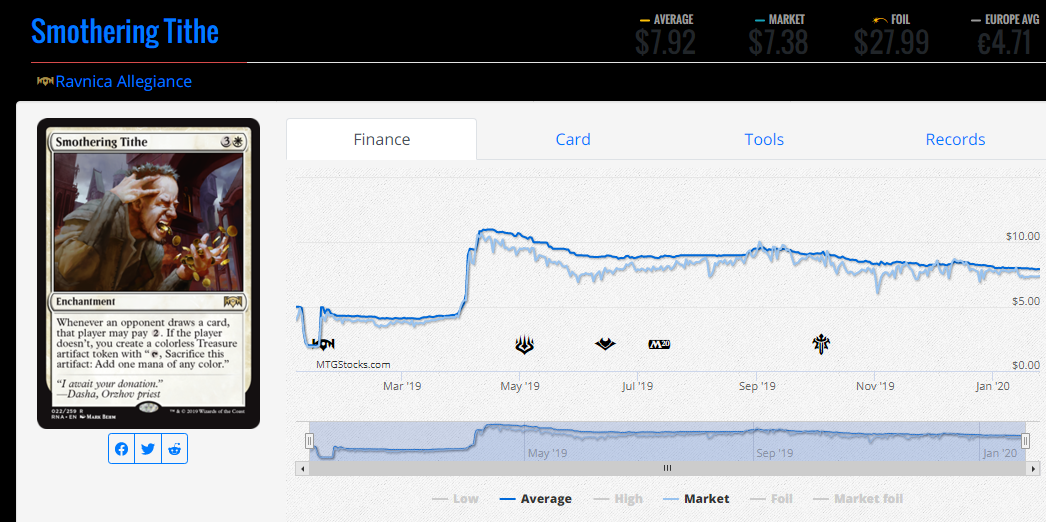This screenshot has width=1046, height=522.
Task: Open the Records tab
Action: [955, 139]
